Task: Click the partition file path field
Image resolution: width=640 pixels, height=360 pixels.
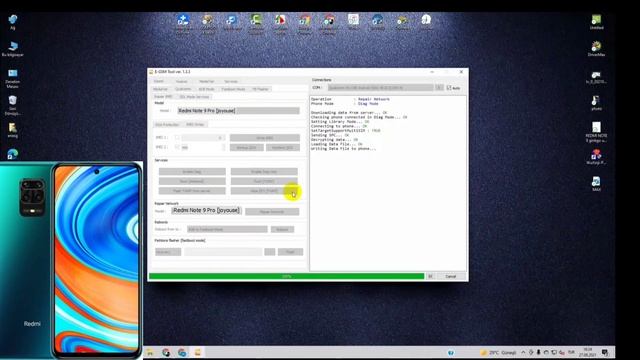Action: coord(223,252)
